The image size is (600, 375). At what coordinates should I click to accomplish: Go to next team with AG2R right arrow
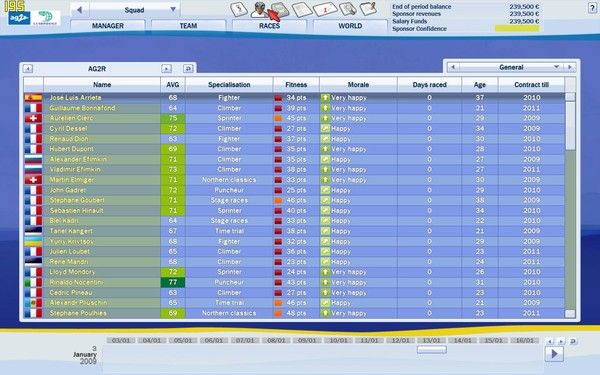pyautogui.click(x=166, y=68)
